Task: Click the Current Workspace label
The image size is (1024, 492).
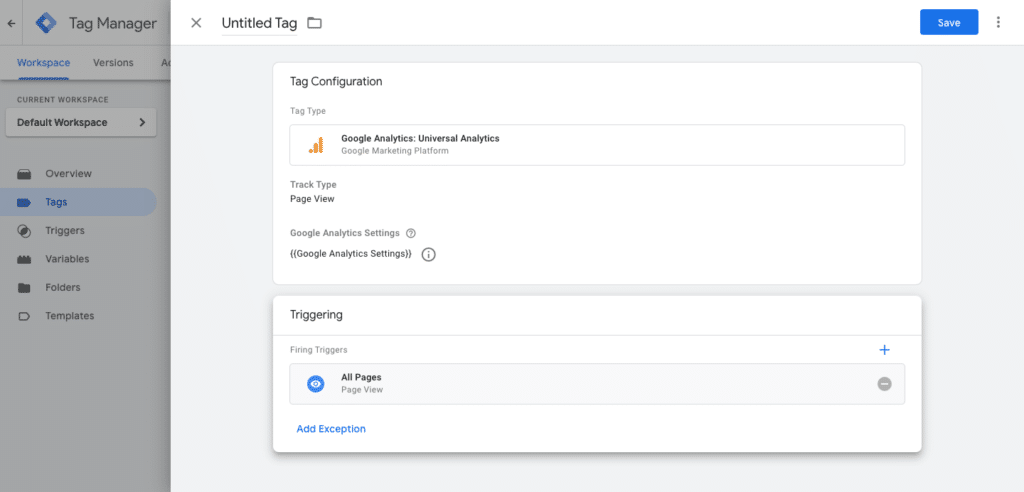Action: point(63,100)
